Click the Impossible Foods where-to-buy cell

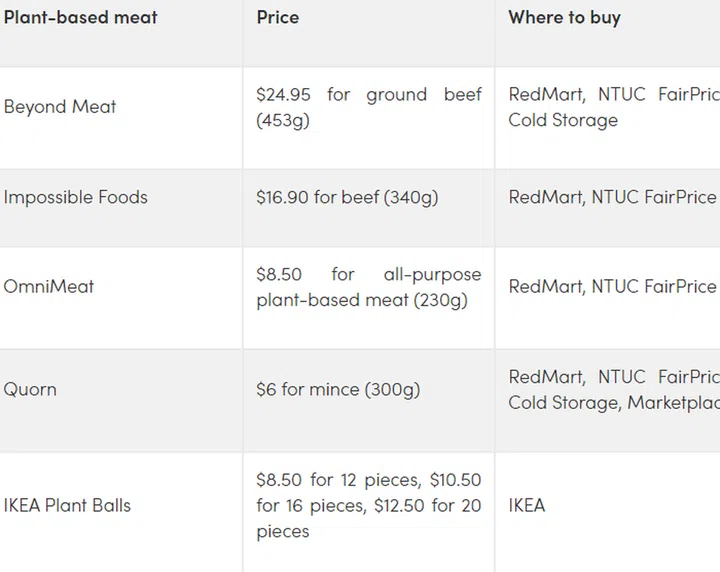coord(612,197)
